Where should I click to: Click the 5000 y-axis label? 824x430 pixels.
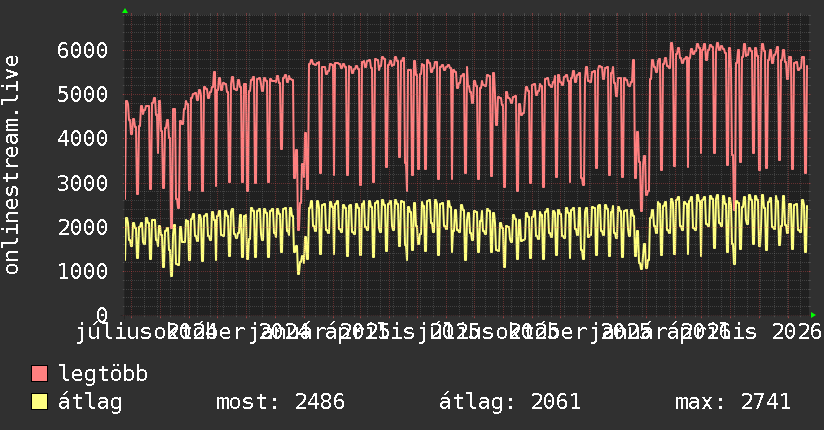83,95
